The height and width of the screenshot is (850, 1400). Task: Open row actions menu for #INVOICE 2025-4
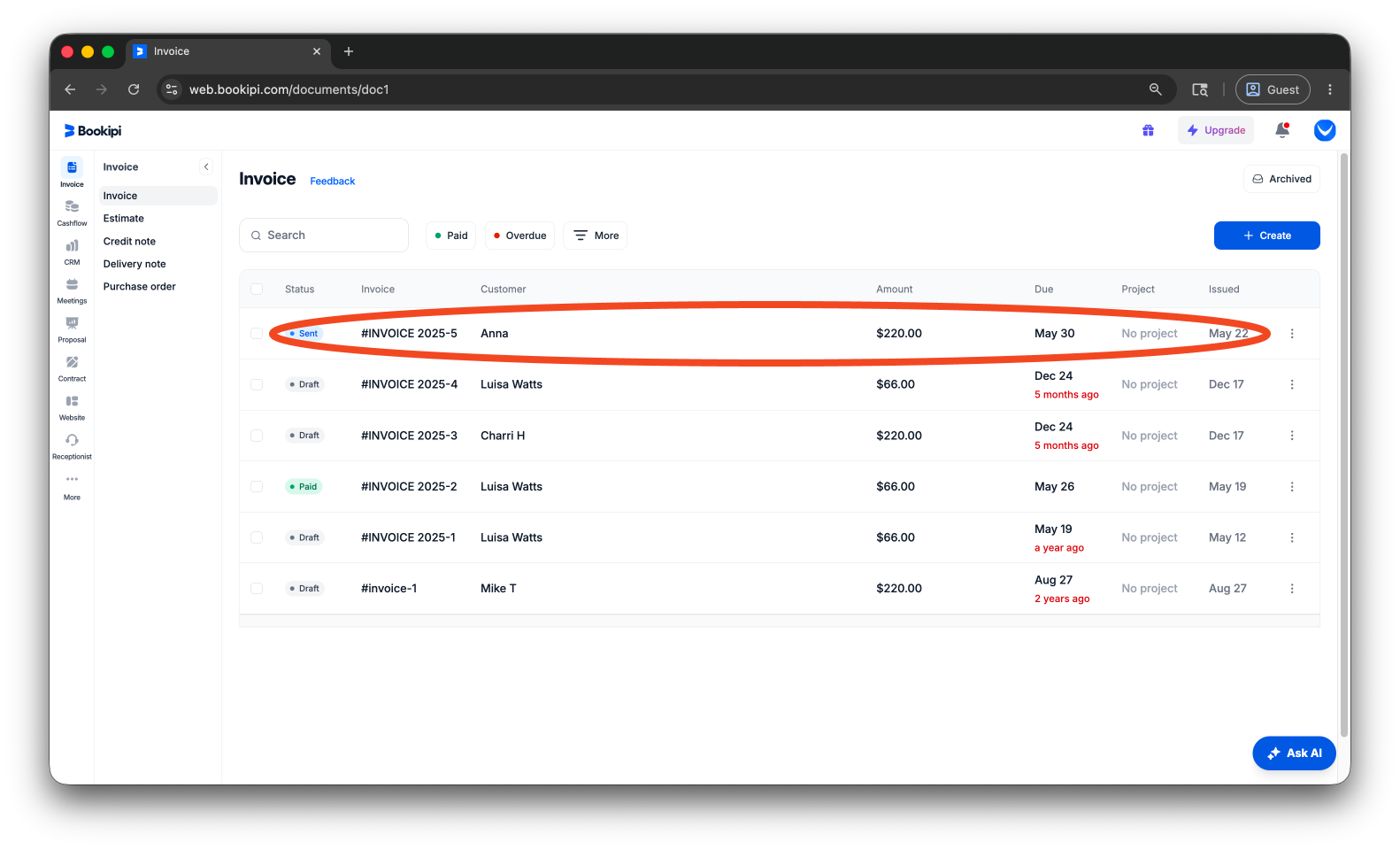[1292, 384]
